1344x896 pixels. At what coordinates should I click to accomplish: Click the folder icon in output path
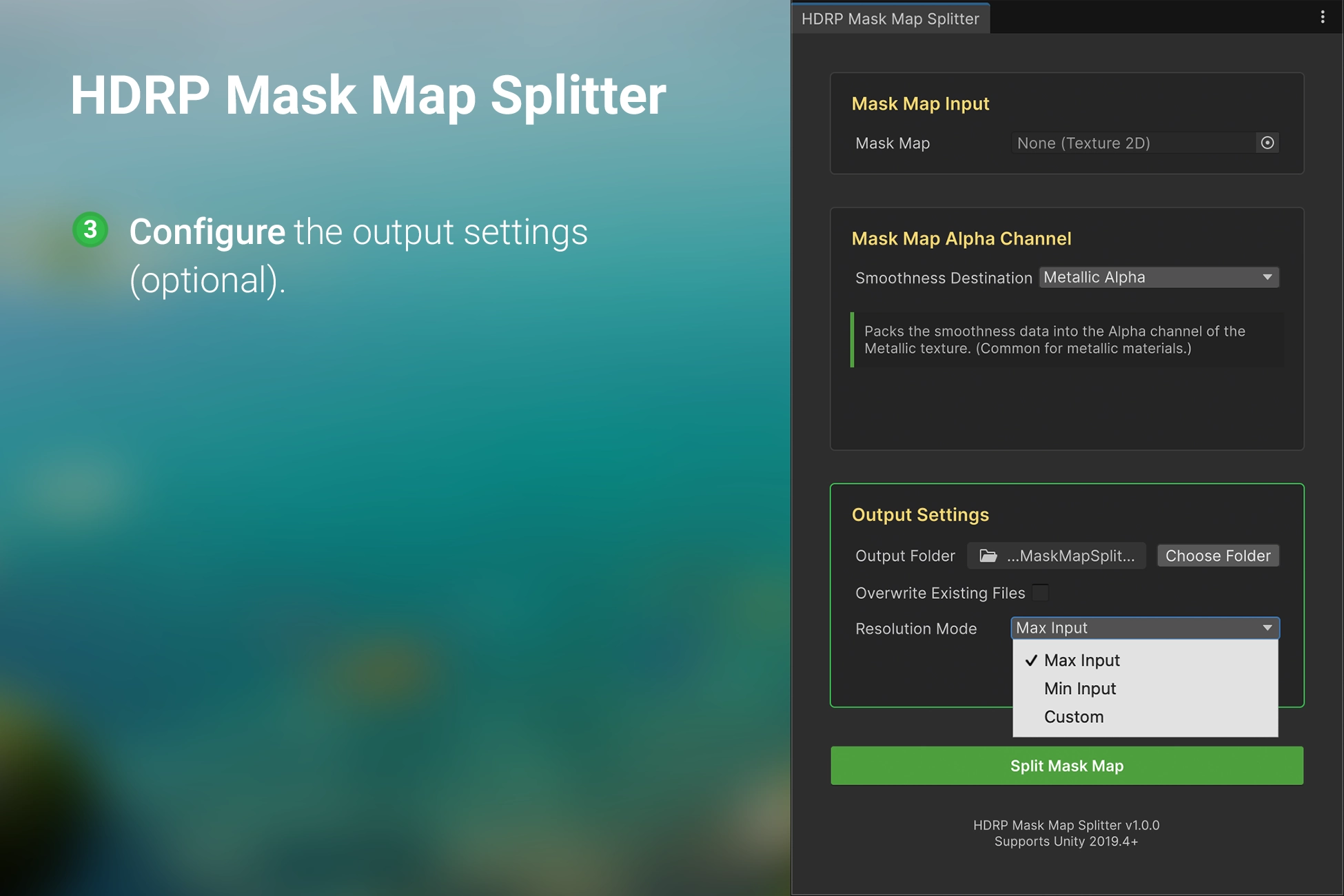(988, 556)
